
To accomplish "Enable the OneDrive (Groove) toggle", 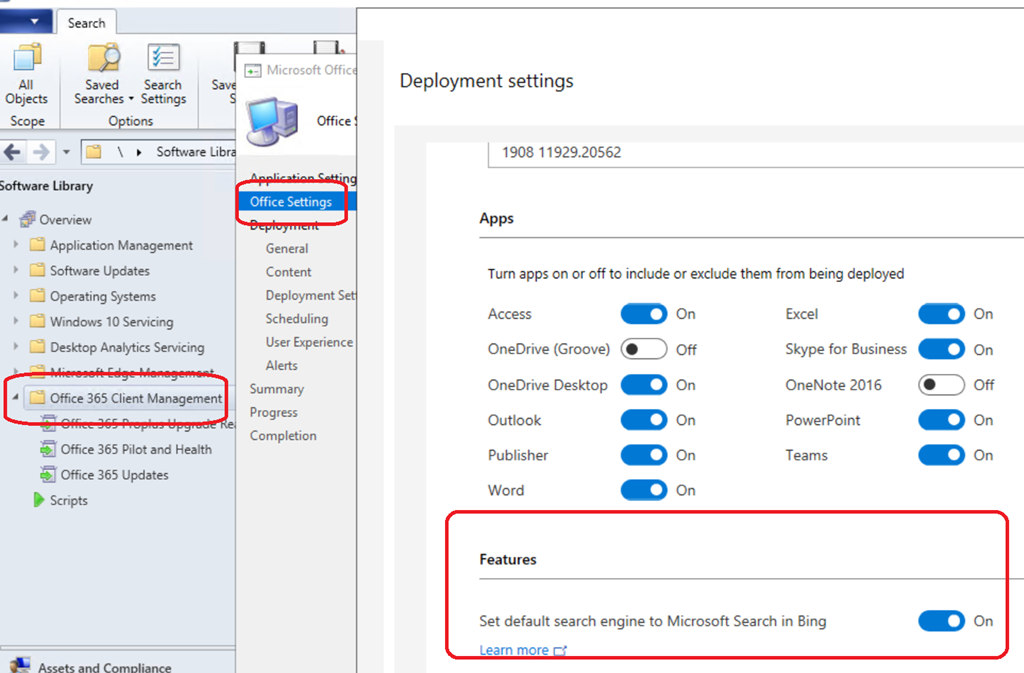I will 643,350.
